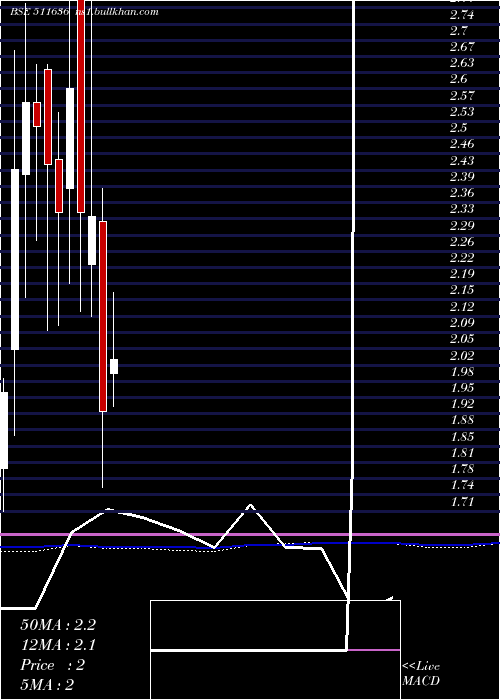Viewport: 500px width, 700px height.
Task: Click the 1.98 price level label
Action: point(462,371)
